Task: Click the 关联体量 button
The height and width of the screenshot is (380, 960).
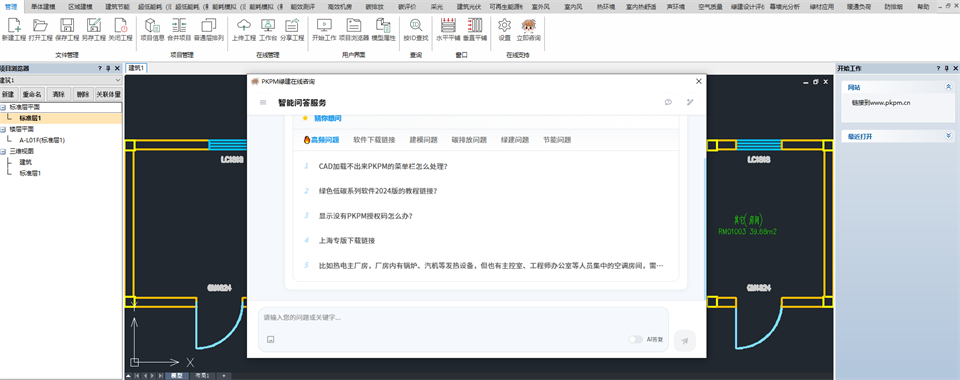Action: point(108,94)
